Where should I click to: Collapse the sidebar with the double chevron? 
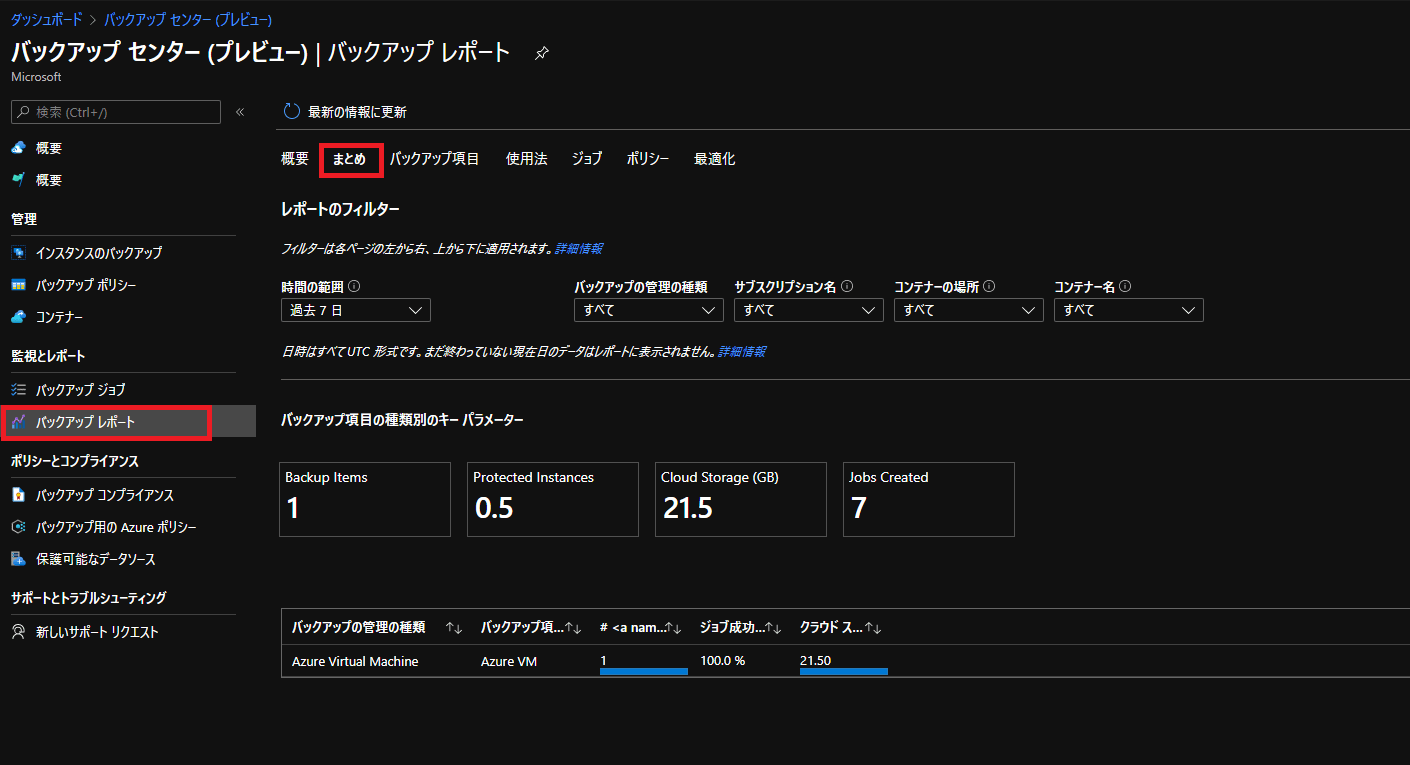tap(240, 112)
